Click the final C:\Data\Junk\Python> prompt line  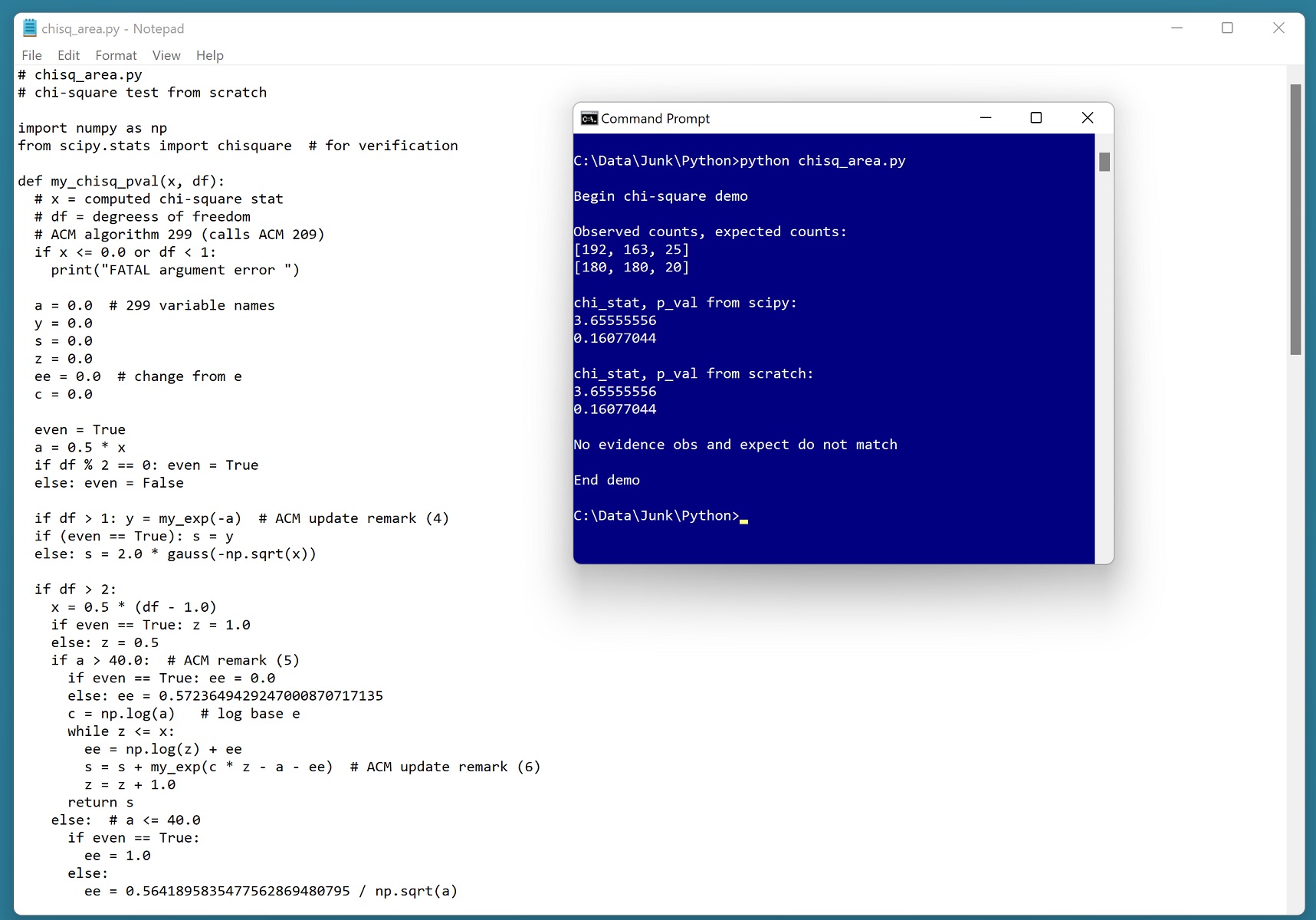pyautogui.click(x=656, y=516)
